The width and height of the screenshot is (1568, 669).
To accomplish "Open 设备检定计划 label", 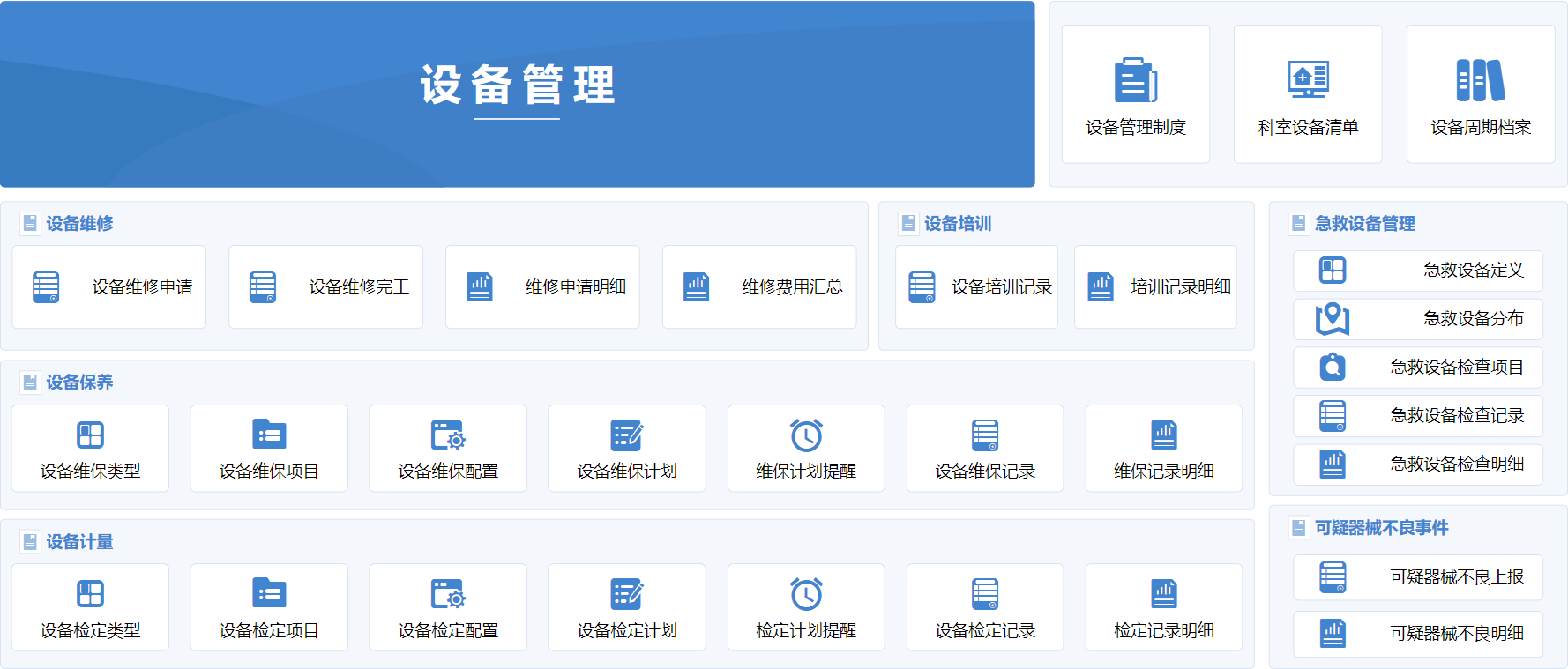I will tap(627, 631).
